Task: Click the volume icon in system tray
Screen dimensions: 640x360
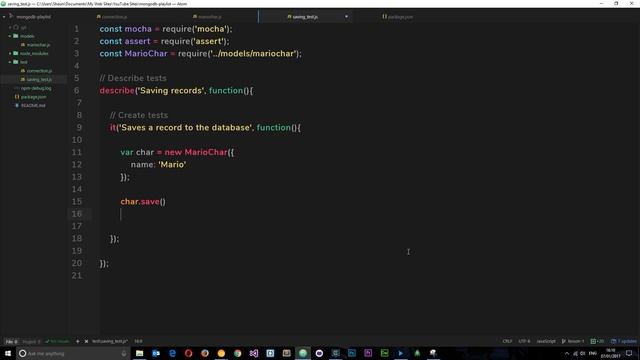Action: [583, 353]
